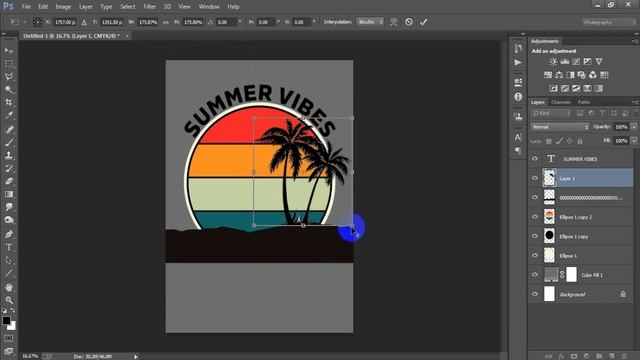The width and height of the screenshot is (640, 360).
Task: Cancel the transform operation
Action: point(409,22)
